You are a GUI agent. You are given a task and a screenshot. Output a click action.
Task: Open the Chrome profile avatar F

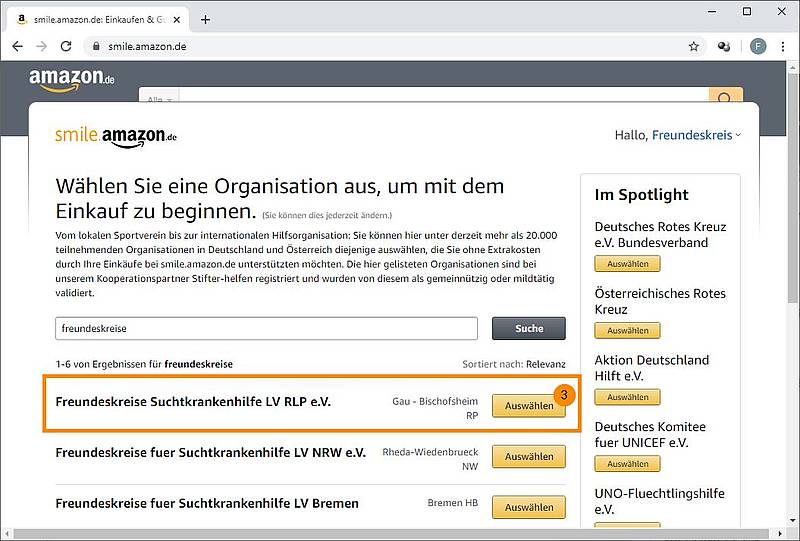[x=758, y=46]
